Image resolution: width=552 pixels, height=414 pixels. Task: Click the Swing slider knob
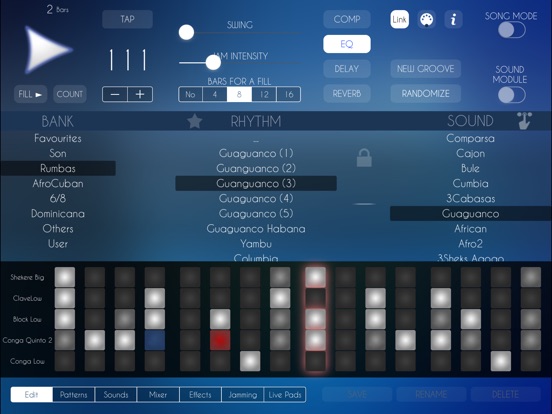click(186, 32)
